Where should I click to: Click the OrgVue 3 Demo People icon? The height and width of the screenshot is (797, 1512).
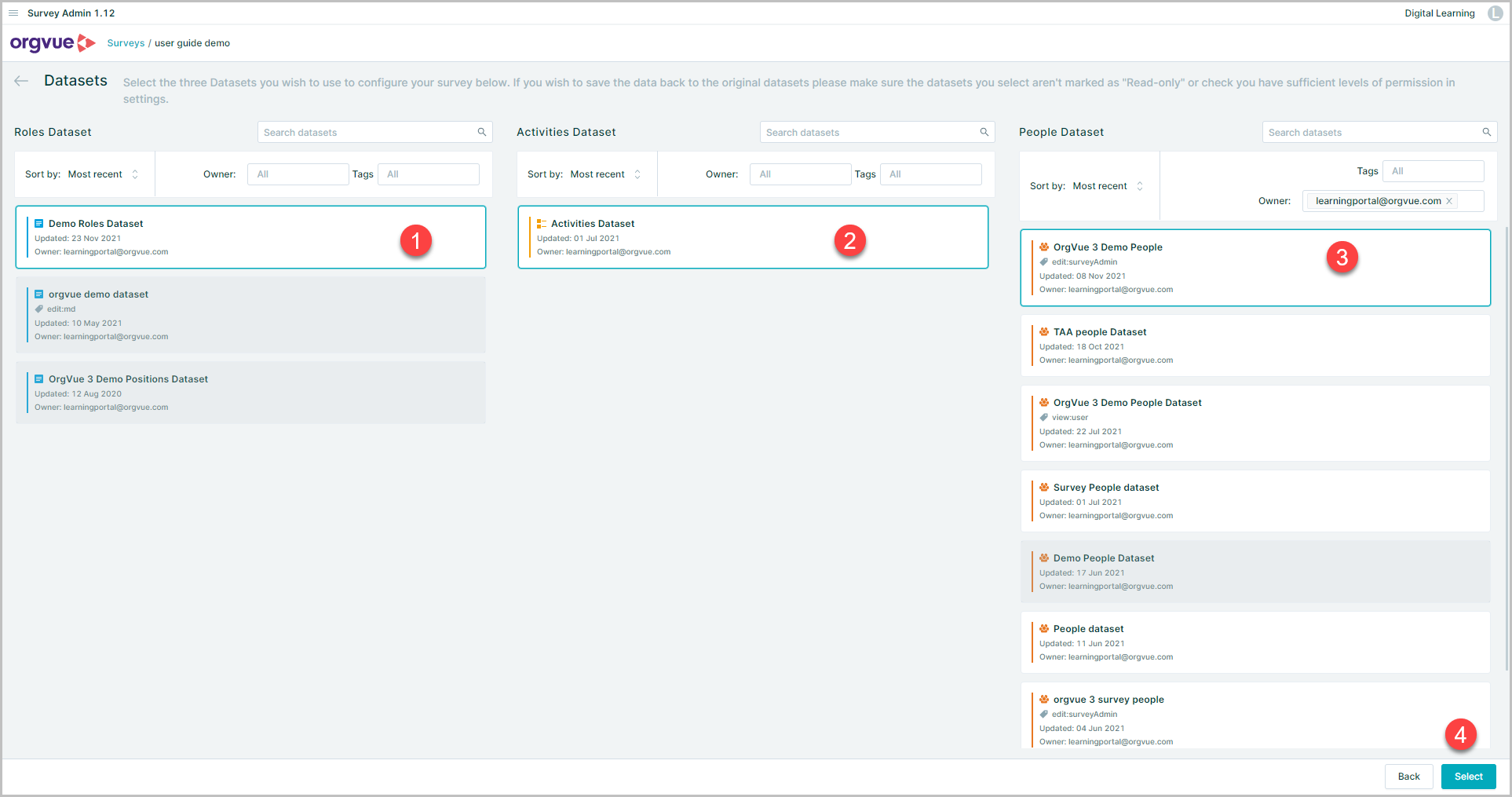point(1044,247)
